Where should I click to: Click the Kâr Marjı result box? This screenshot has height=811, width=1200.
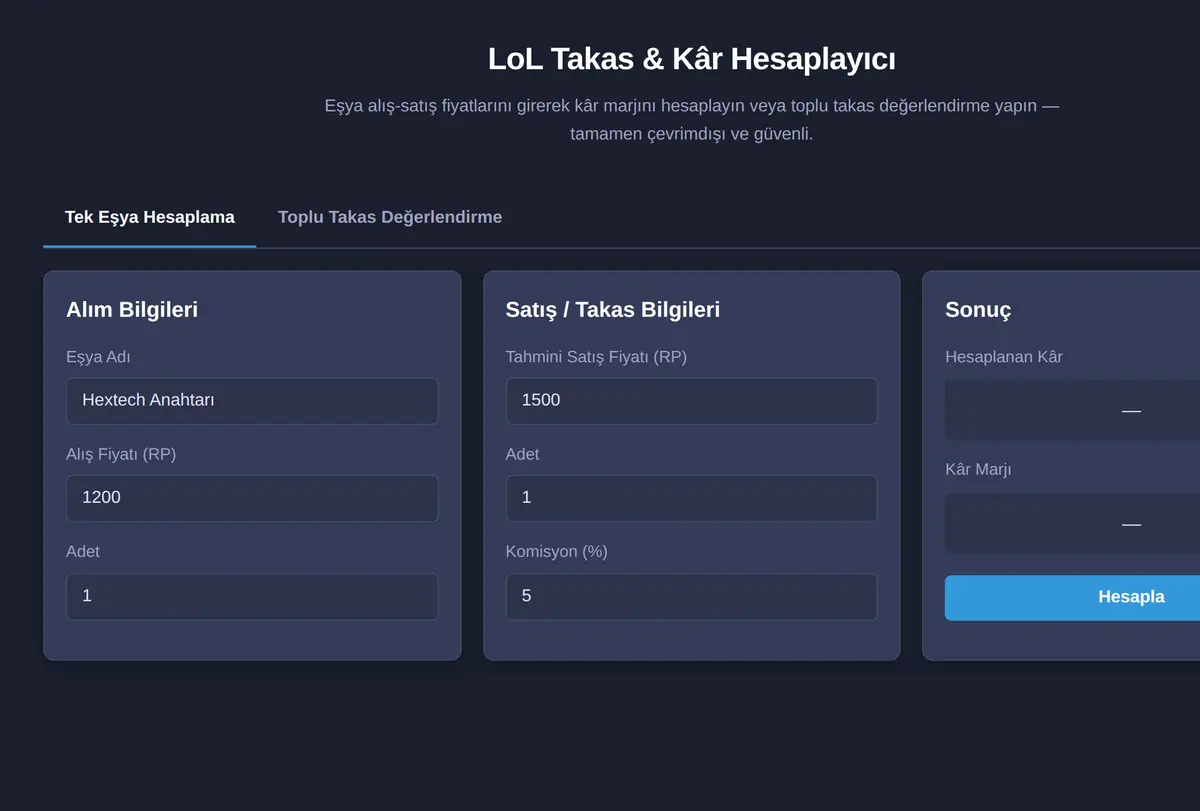pos(1072,523)
